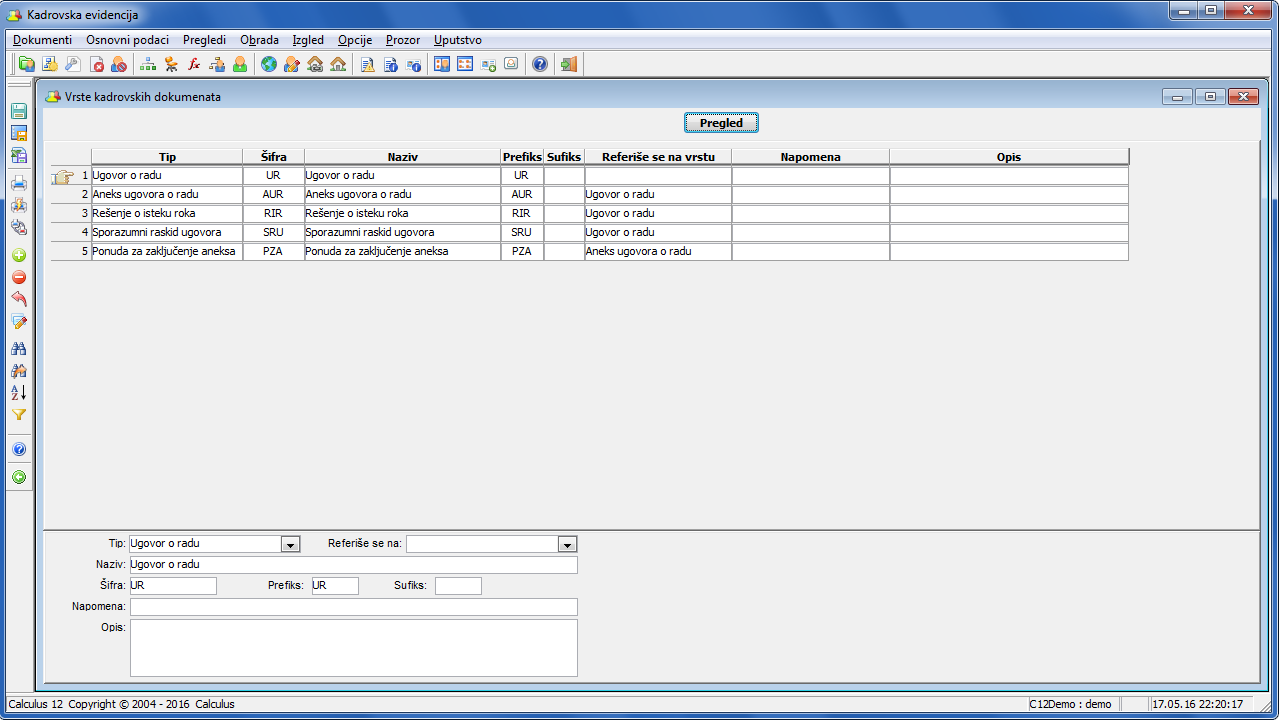Viewport: 1279px width, 720px height.
Task: Click the green person toolbar icon
Action: pyautogui.click(x=240, y=64)
